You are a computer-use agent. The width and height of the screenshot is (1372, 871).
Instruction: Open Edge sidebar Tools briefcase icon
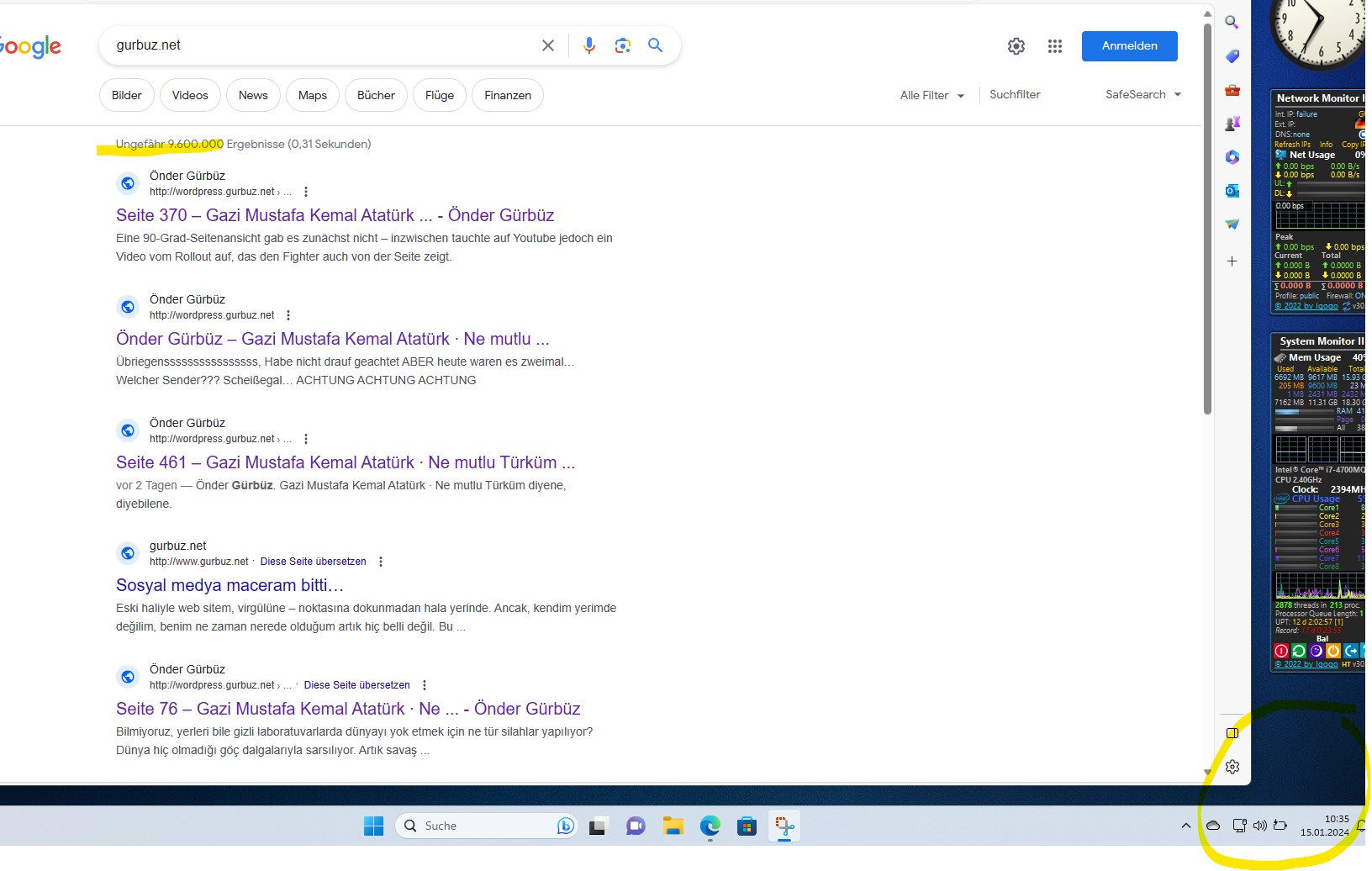1232,90
